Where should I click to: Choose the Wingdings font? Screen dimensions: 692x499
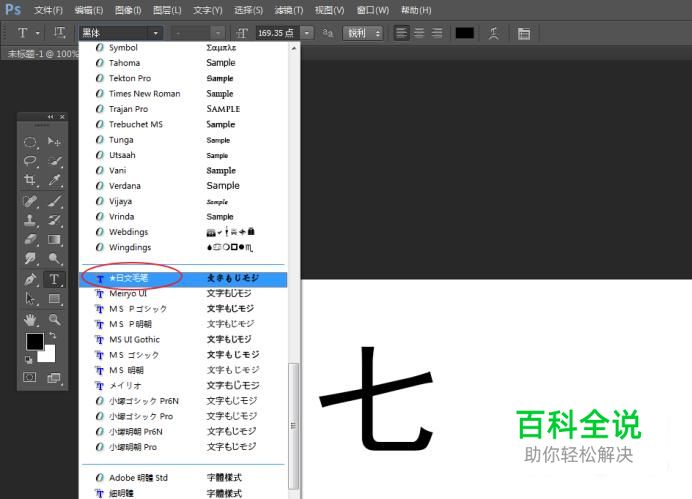[183, 247]
